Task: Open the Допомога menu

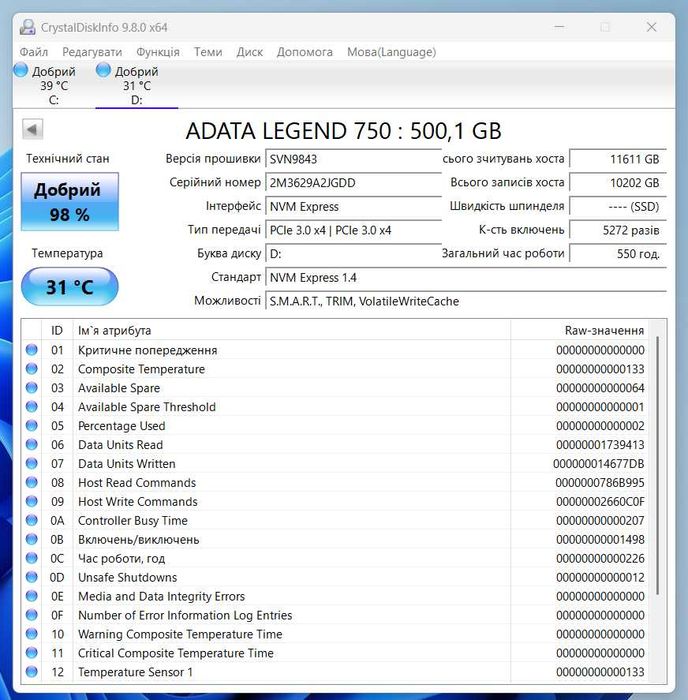Action: pyautogui.click(x=304, y=52)
